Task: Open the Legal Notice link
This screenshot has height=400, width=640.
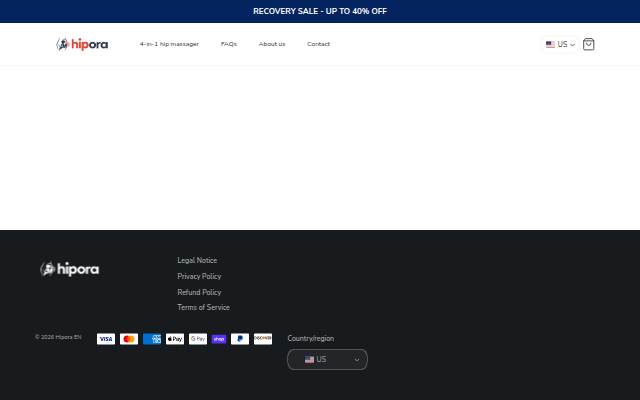Action: 197,260
